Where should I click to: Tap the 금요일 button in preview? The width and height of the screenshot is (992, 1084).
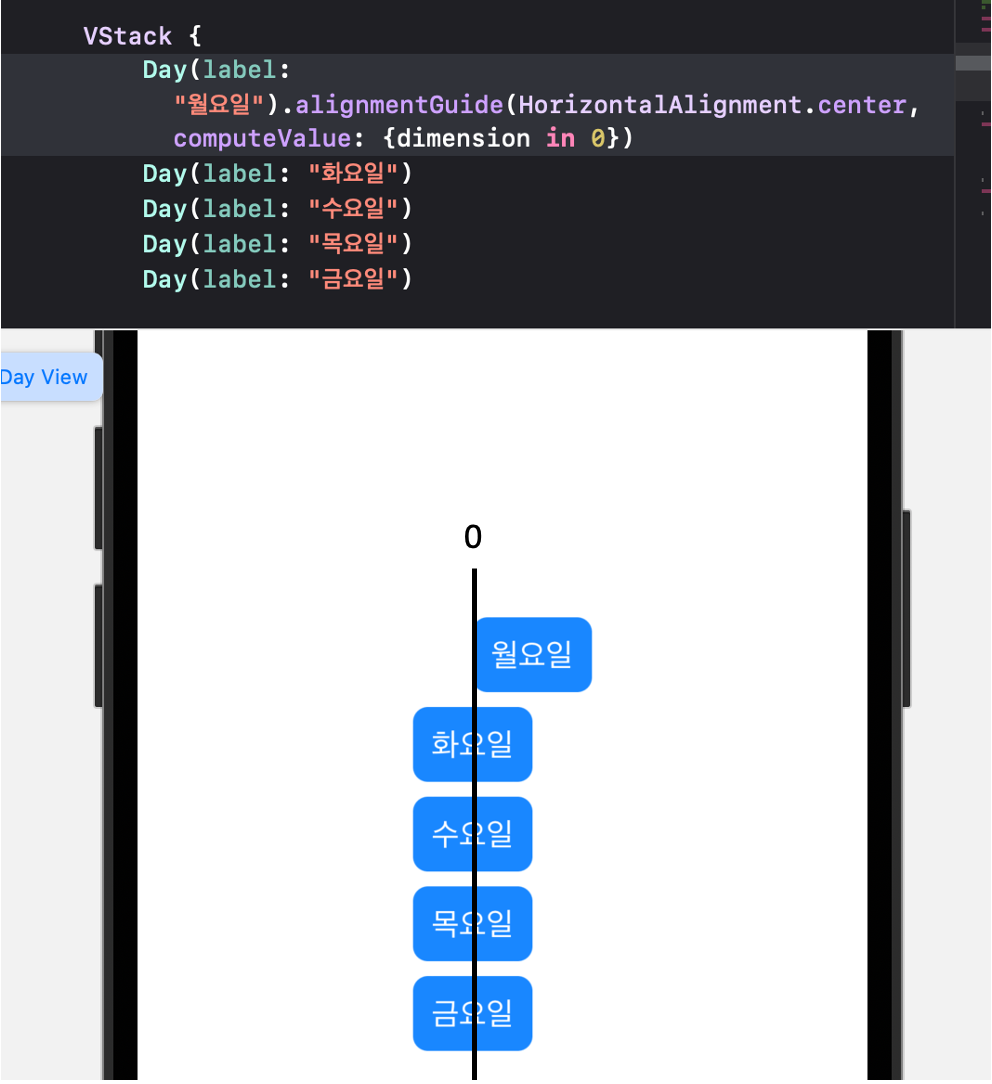coord(472,1013)
